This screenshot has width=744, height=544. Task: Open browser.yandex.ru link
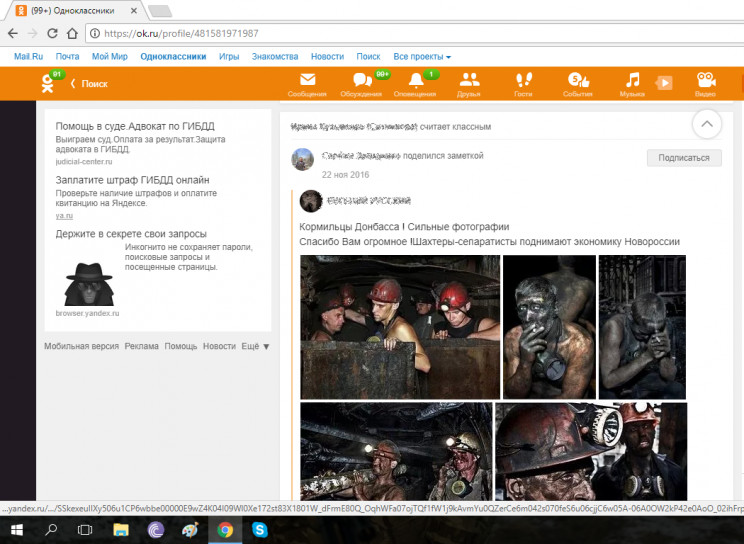coord(87,313)
